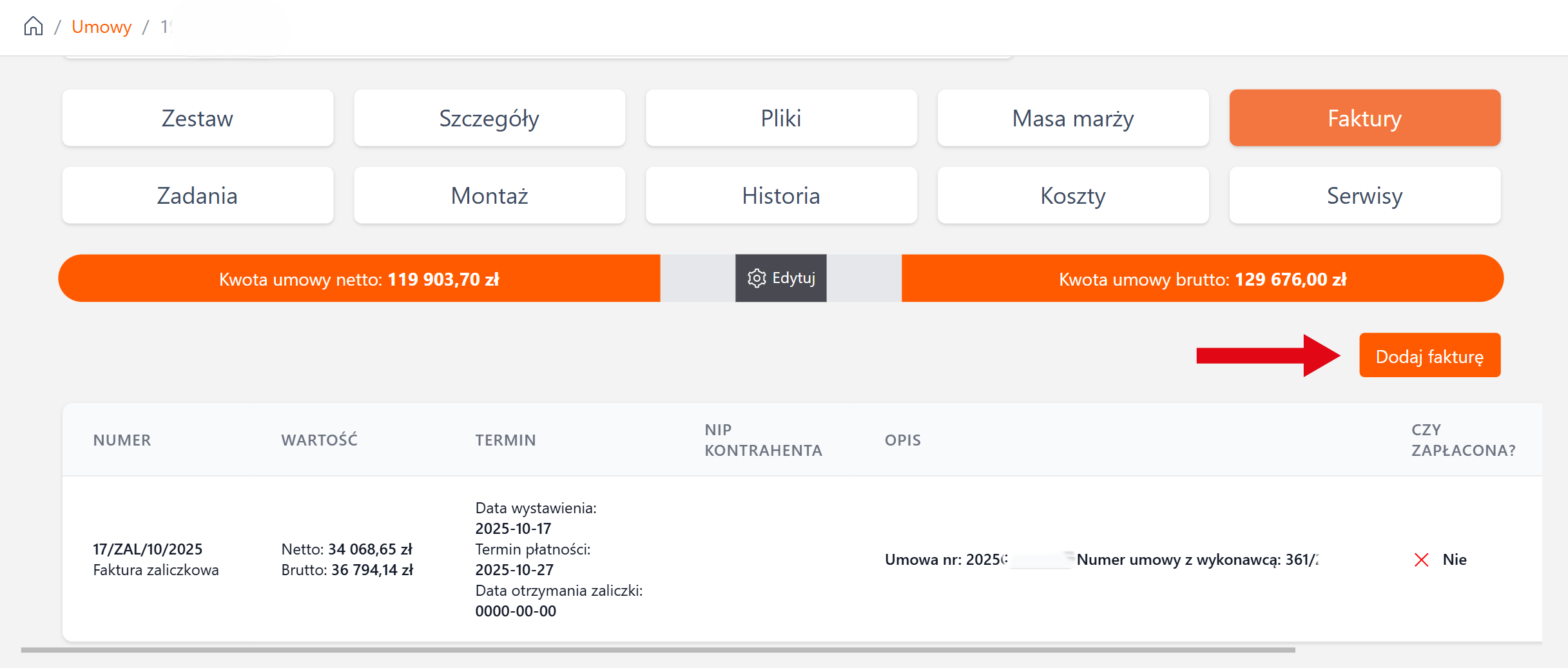The width and height of the screenshot is (1568, 668).
Task: Open the Szczegóły tab
Action: [489, 118]
